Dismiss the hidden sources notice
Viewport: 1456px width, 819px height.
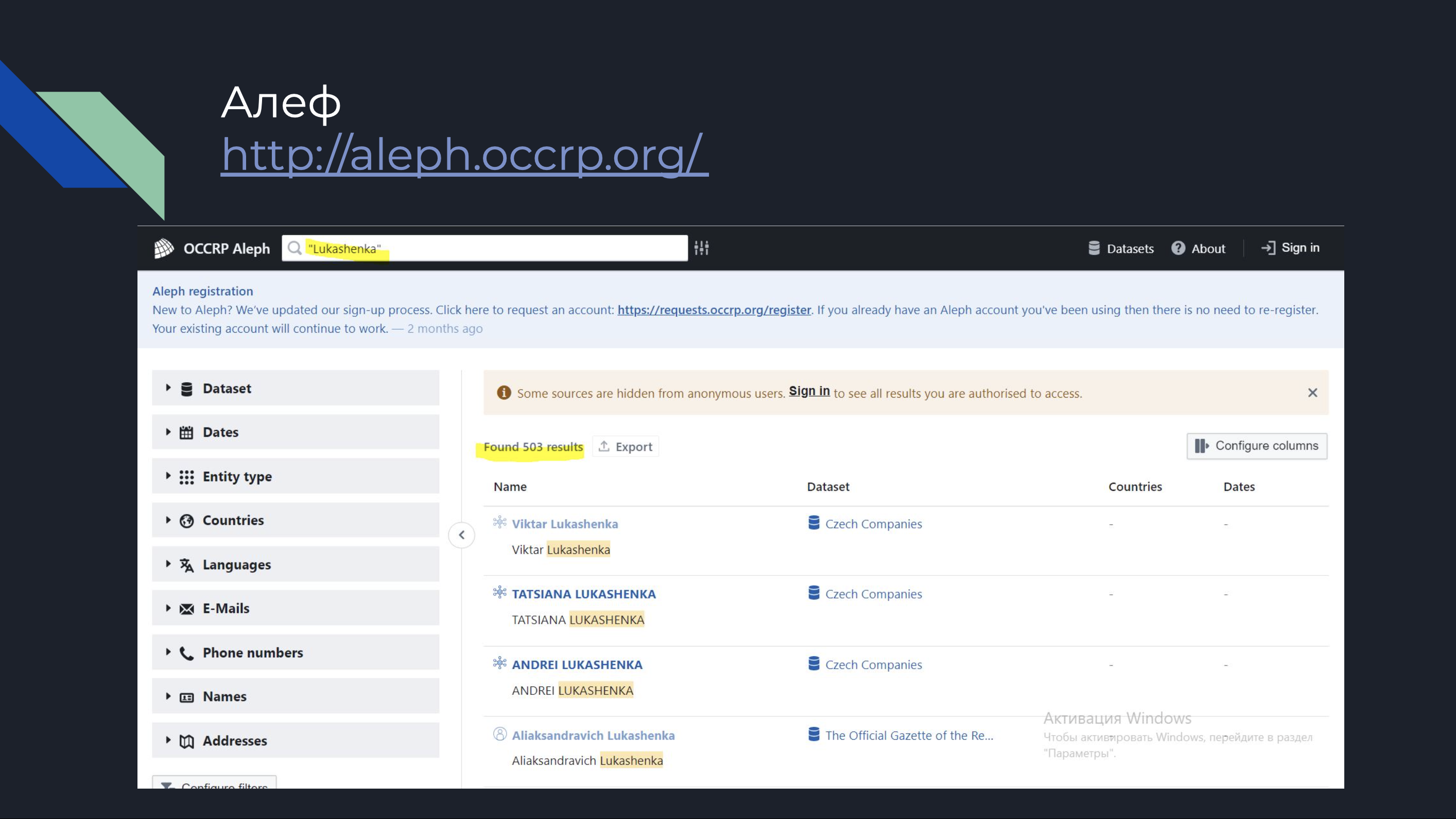(1312, 393)
